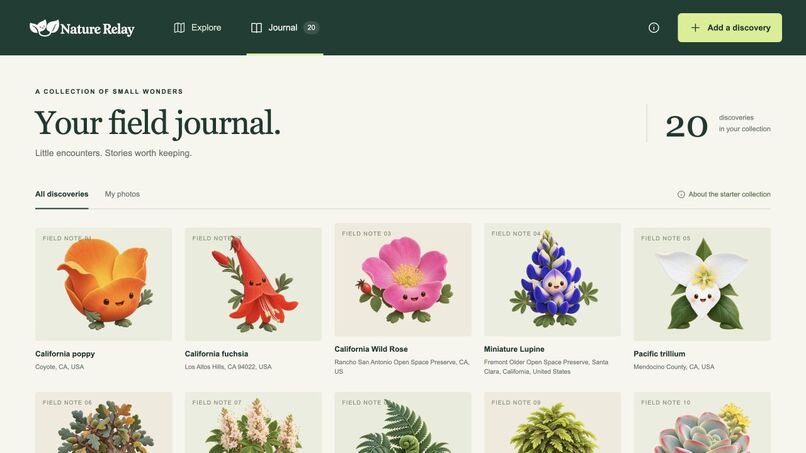
Task: Select the All discoveries tab
Action: click(x=62, y=194)
